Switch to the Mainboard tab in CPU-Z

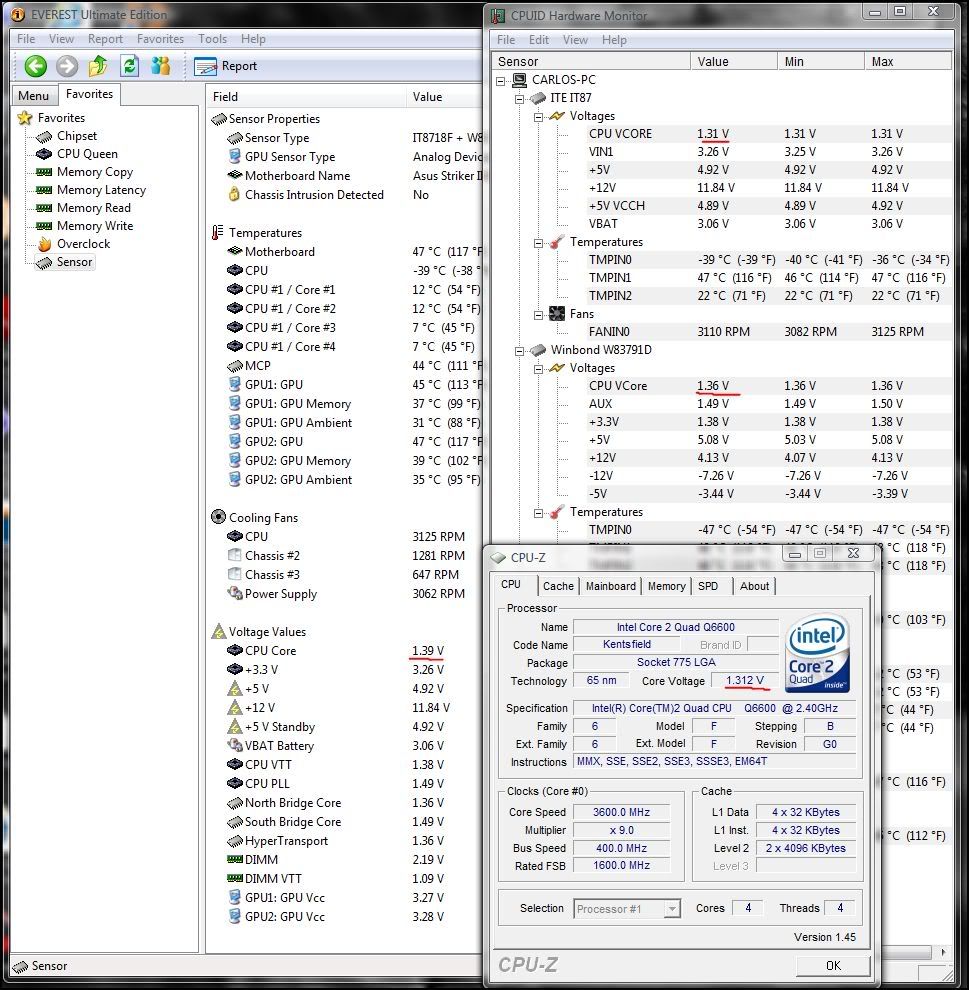click(611, 586)
